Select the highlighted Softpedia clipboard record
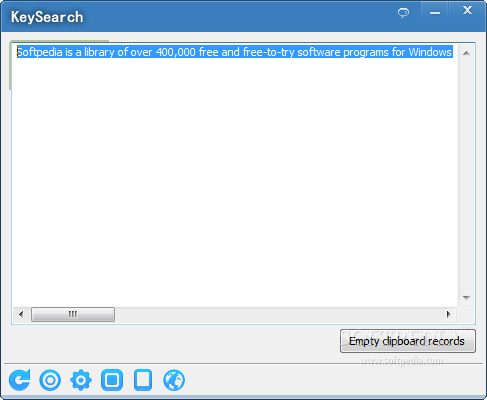 (235, 52)
